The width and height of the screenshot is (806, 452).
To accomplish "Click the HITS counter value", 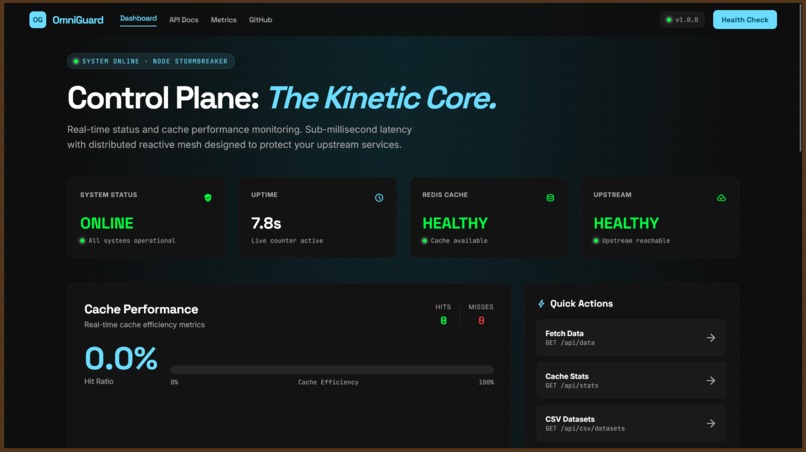I will coord(443,320).
